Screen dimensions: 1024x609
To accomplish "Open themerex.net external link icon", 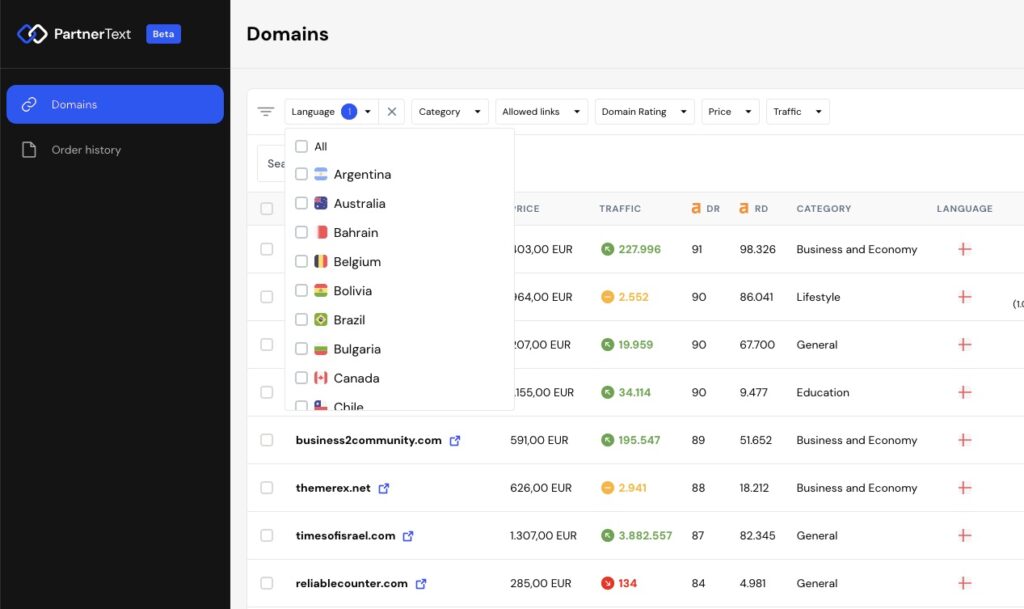I will tap(384, 488).
